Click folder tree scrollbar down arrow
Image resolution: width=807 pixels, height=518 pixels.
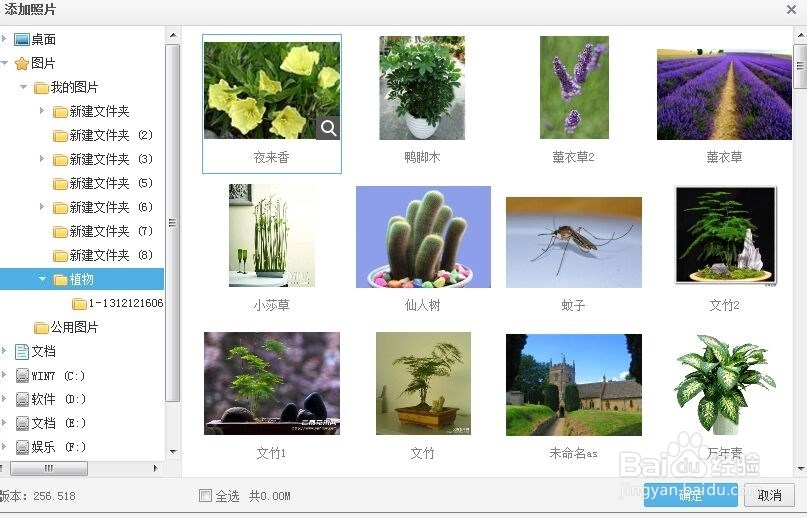click(x=173, y=452)
